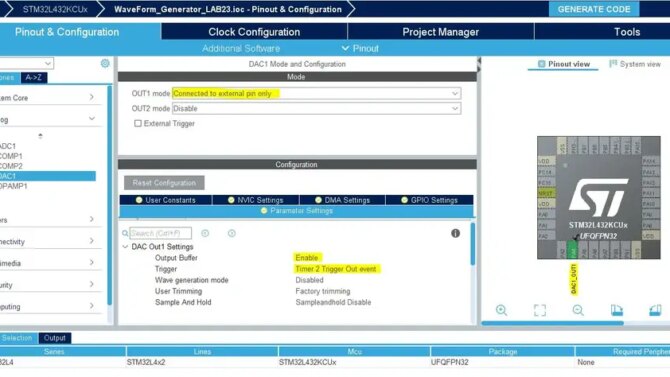Click the zoom in magnifier icon

[x=502, y=310]
